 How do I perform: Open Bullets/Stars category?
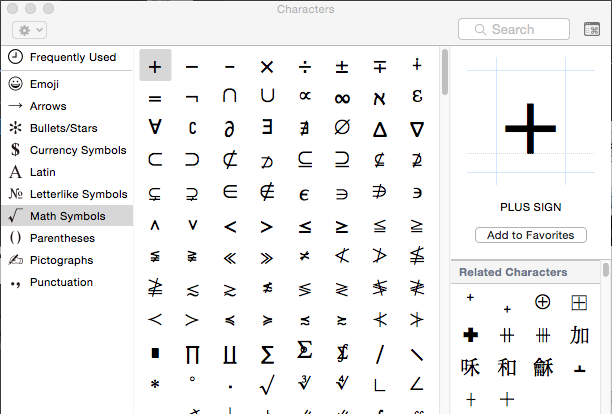[67, 128]
